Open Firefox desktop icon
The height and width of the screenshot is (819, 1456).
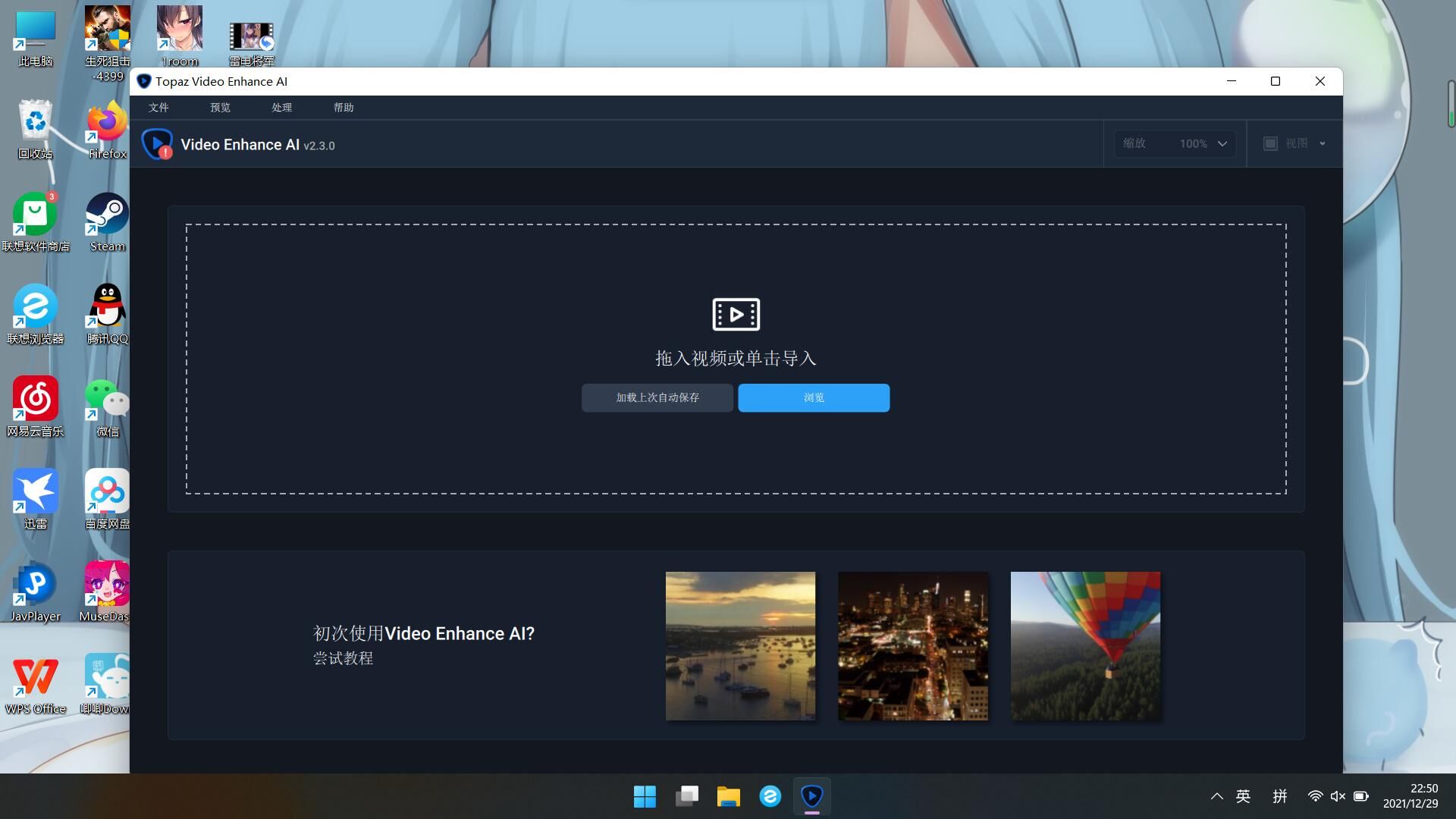click(107, 129)
